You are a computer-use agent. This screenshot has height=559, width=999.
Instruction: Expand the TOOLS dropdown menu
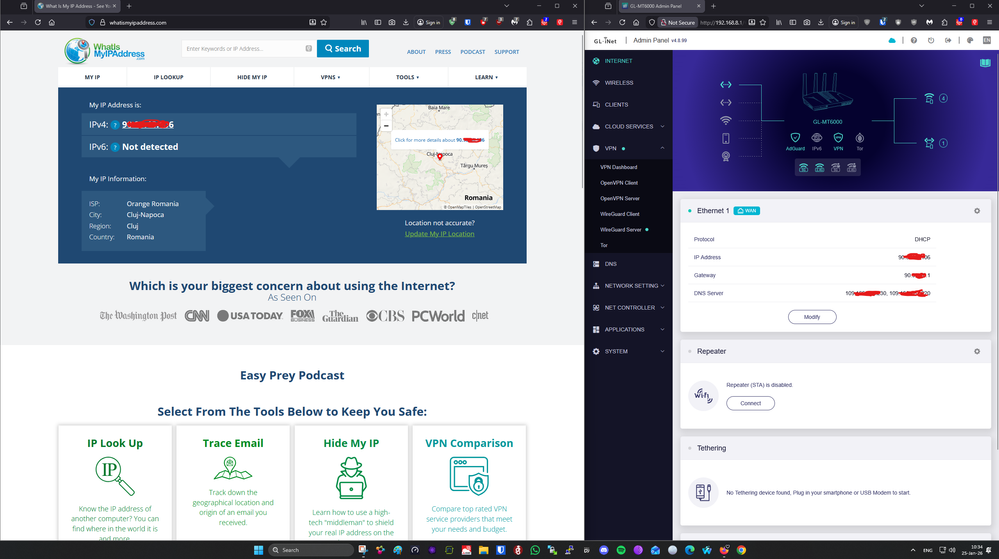coord(407,77)
